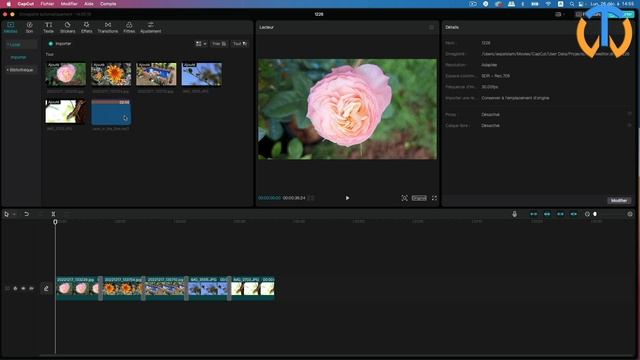Open the Tout filter dropdown
Screen dimensions: 640x360
point(240,44)
